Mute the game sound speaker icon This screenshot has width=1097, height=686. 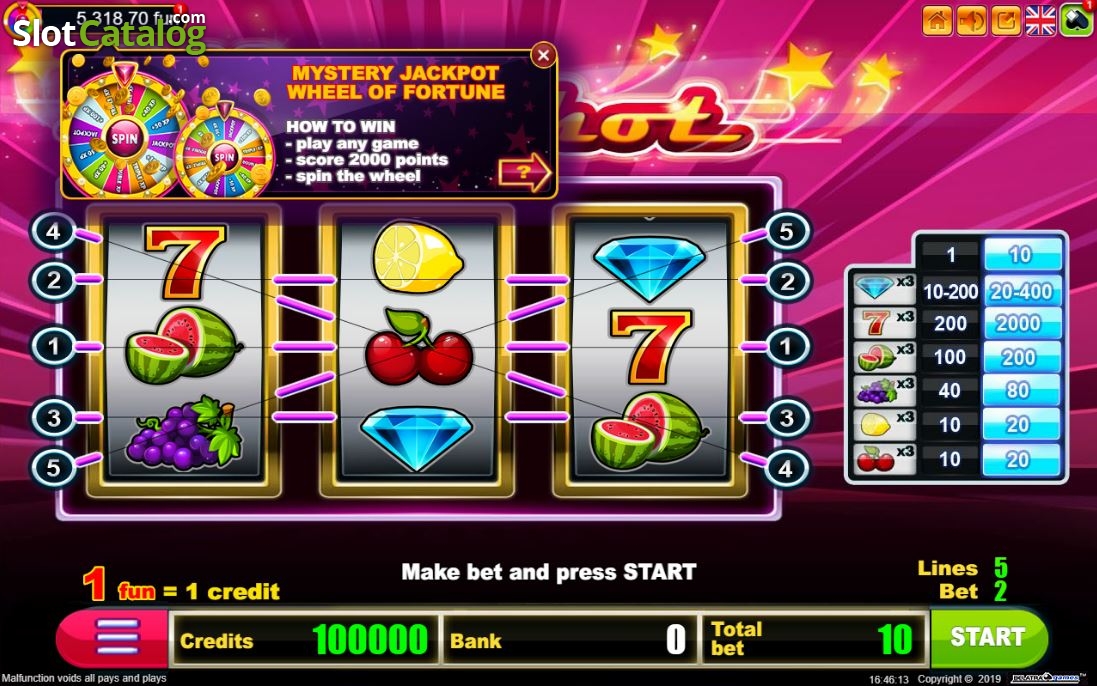[x=971, y=20]
